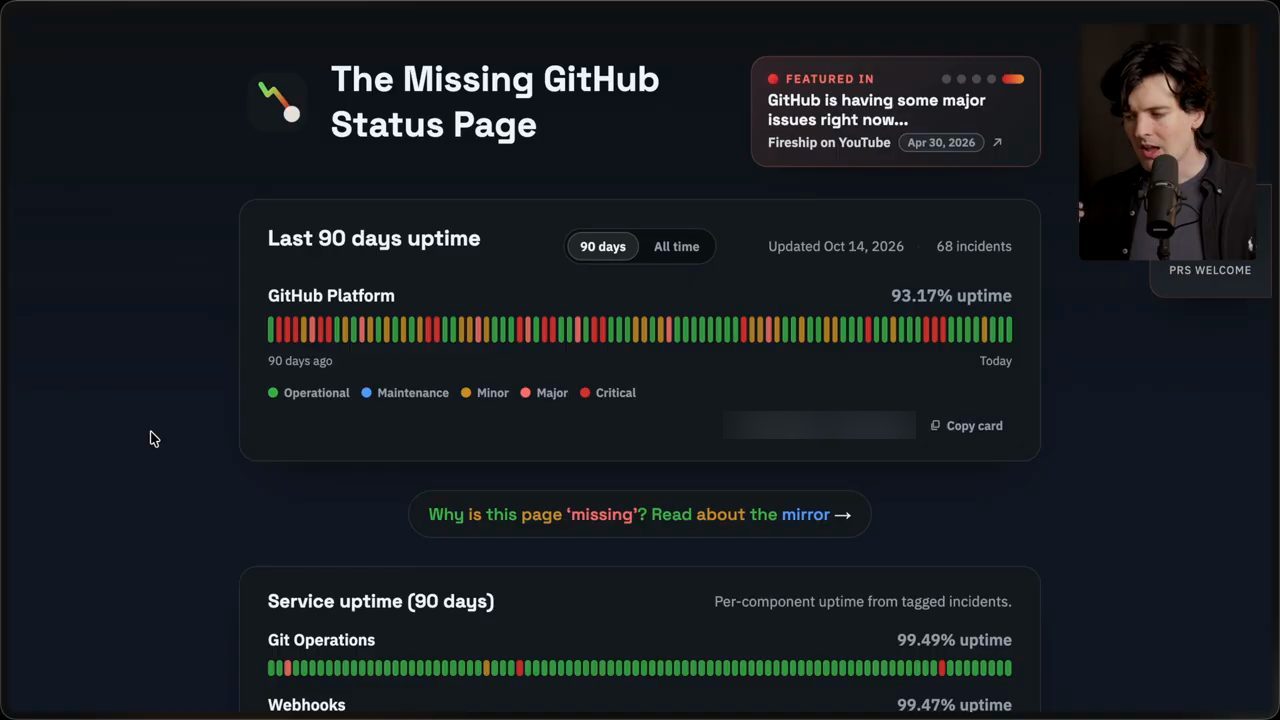The image size is (1280, 720).
Task: Click the blue Maintenance legend dot
Action: pos(366,393)
